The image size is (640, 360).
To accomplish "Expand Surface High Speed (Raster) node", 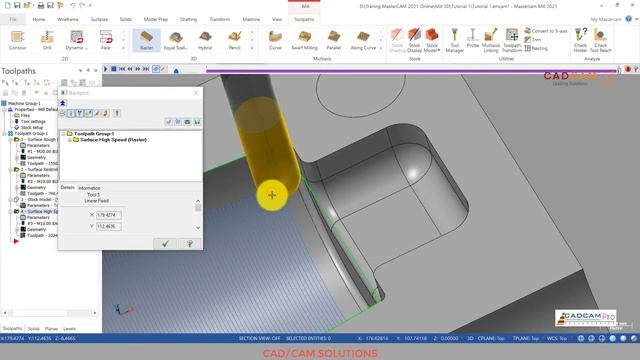I will click(x=70, y=140).
